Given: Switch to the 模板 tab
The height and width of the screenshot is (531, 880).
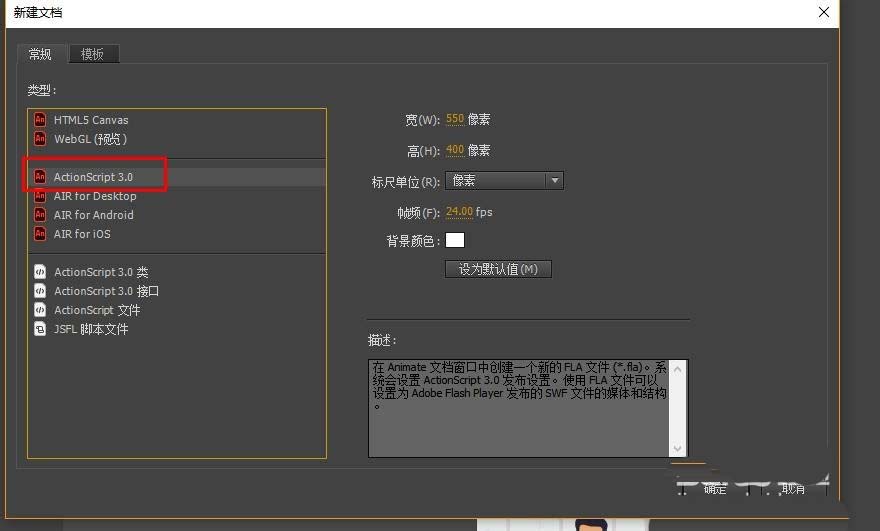Looking at the screenshot, I should click(x=93, y=54).
